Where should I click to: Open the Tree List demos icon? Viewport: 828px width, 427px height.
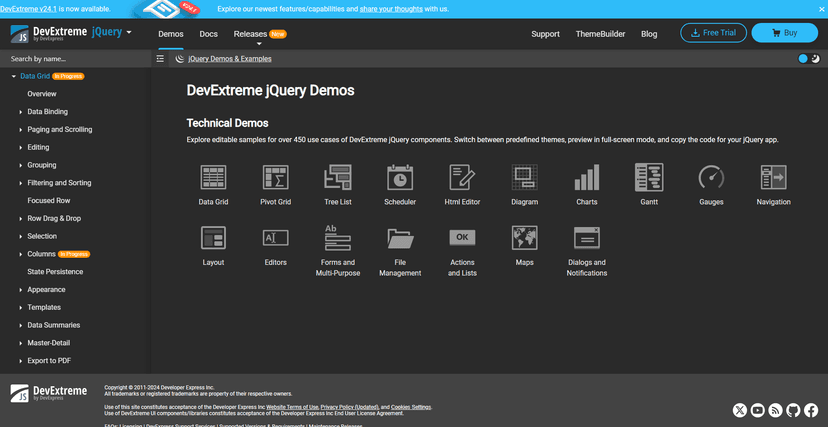[x=338, y=177]
